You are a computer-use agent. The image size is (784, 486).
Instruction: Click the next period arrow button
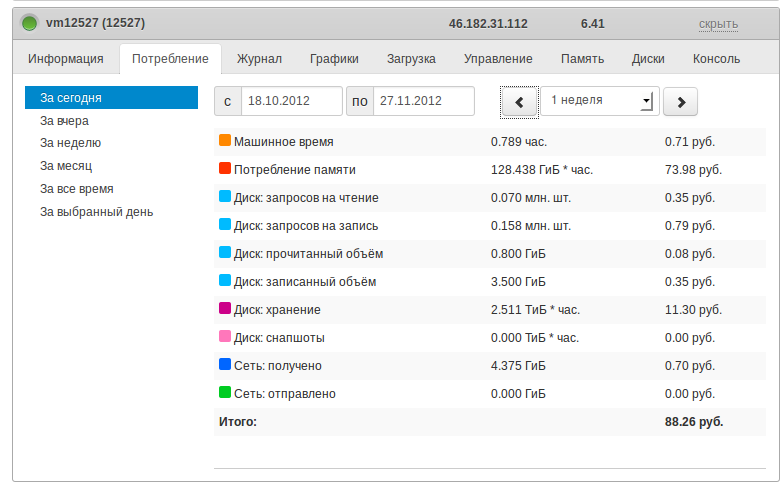click(680, 102)
